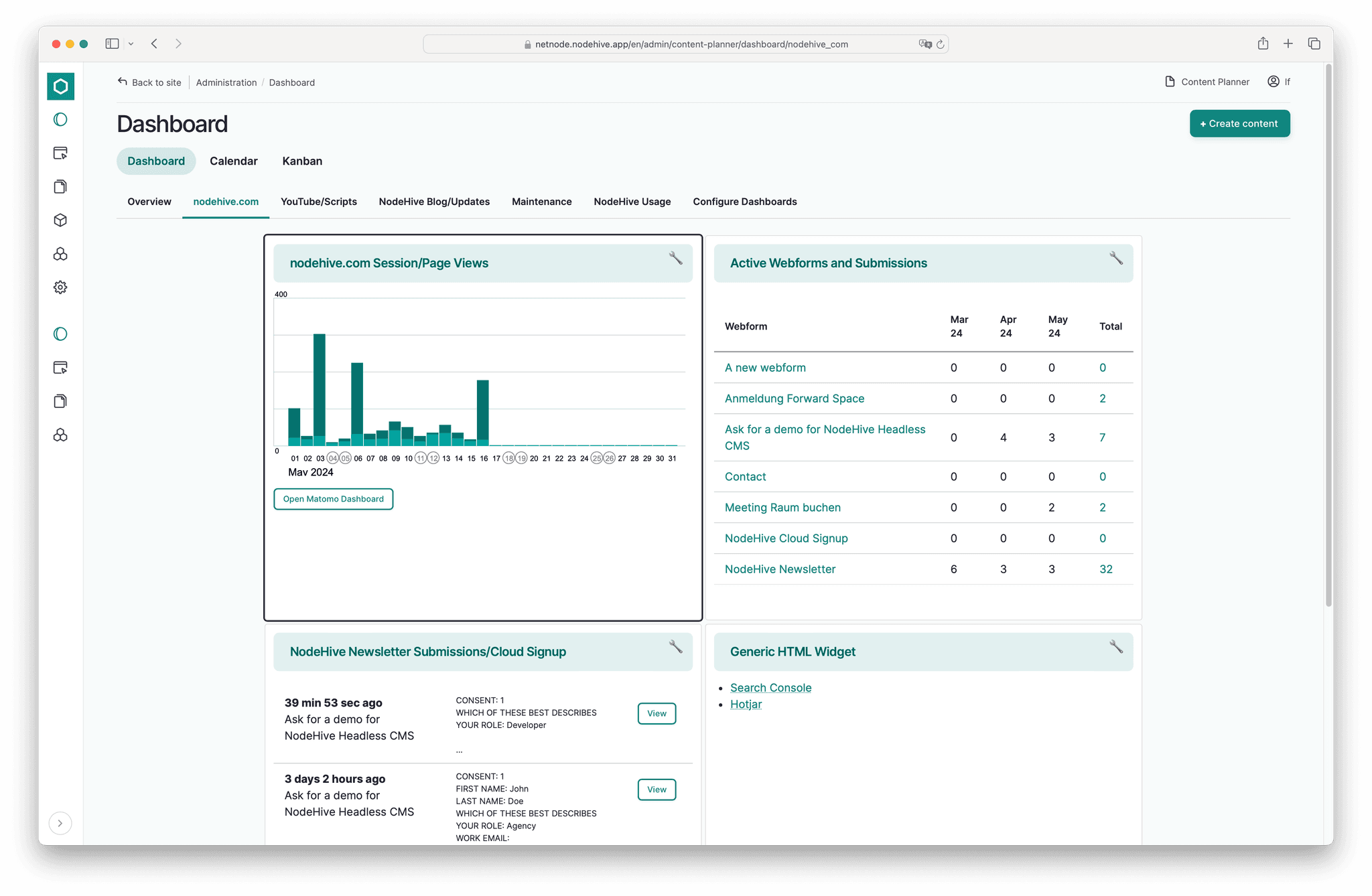Open a new tab with plus icon
Image resolution: width=1372 pixels, height=896 pixels.
(1288, 44)
